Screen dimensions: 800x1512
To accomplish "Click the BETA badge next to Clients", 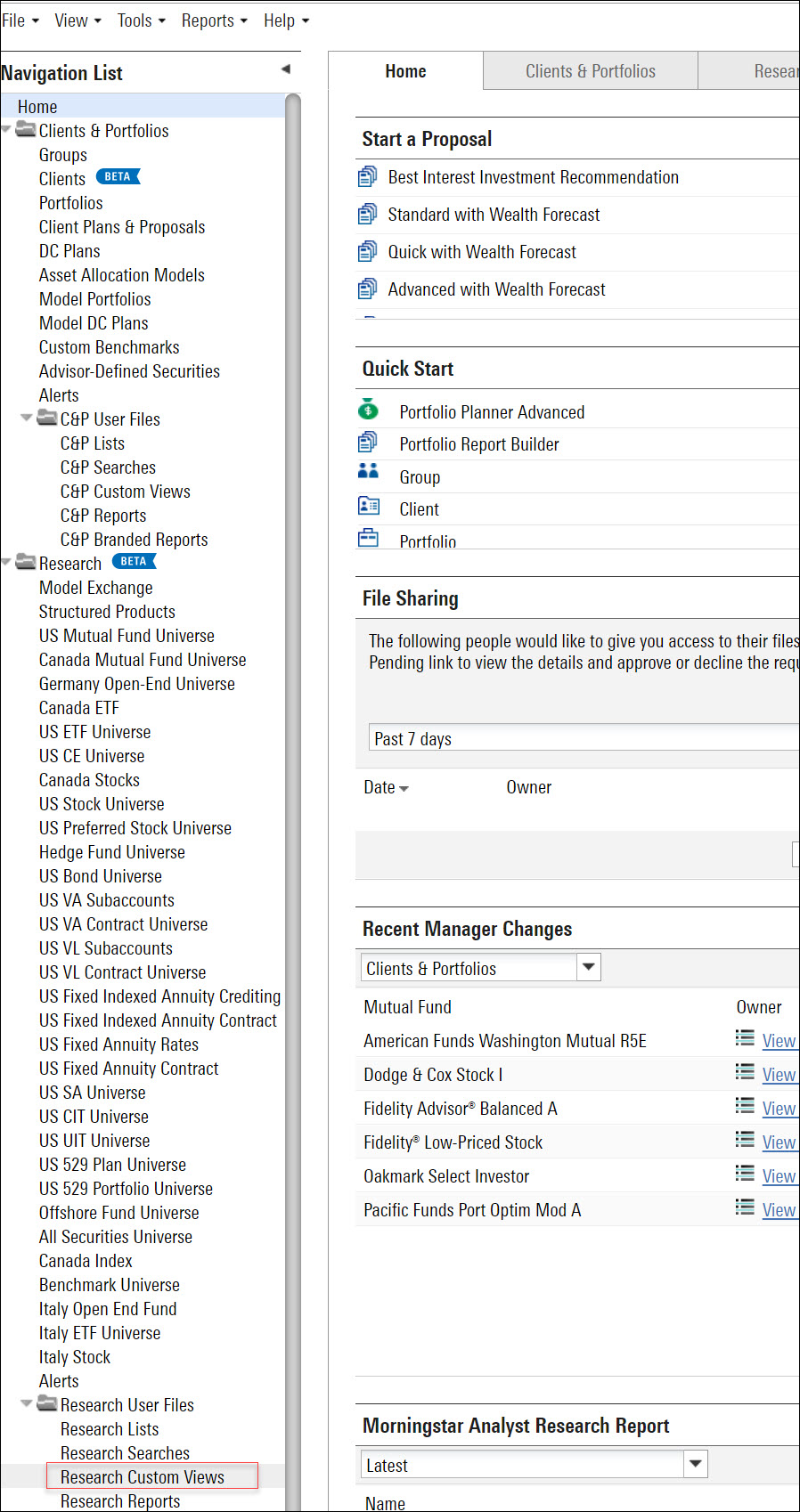I will [x=118, y=176].
